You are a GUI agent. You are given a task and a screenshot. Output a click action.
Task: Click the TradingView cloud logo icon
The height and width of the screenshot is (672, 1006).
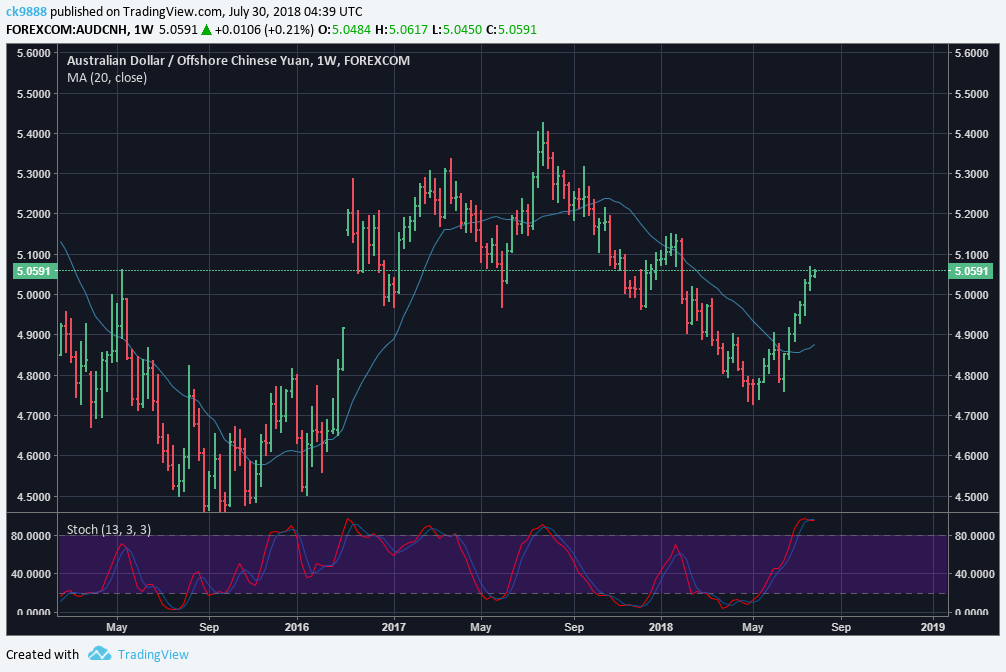pyautogui.click(x=99, y=654)
